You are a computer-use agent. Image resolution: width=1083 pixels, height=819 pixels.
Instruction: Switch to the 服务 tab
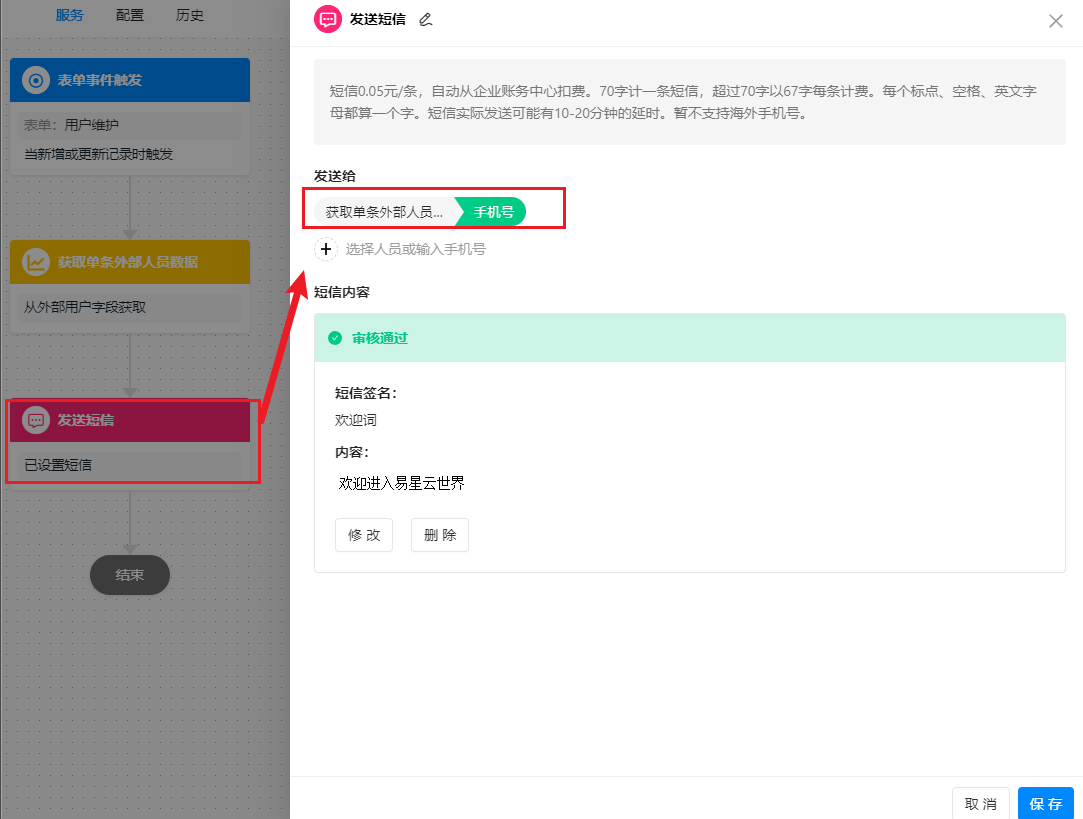tap(69, 15)
